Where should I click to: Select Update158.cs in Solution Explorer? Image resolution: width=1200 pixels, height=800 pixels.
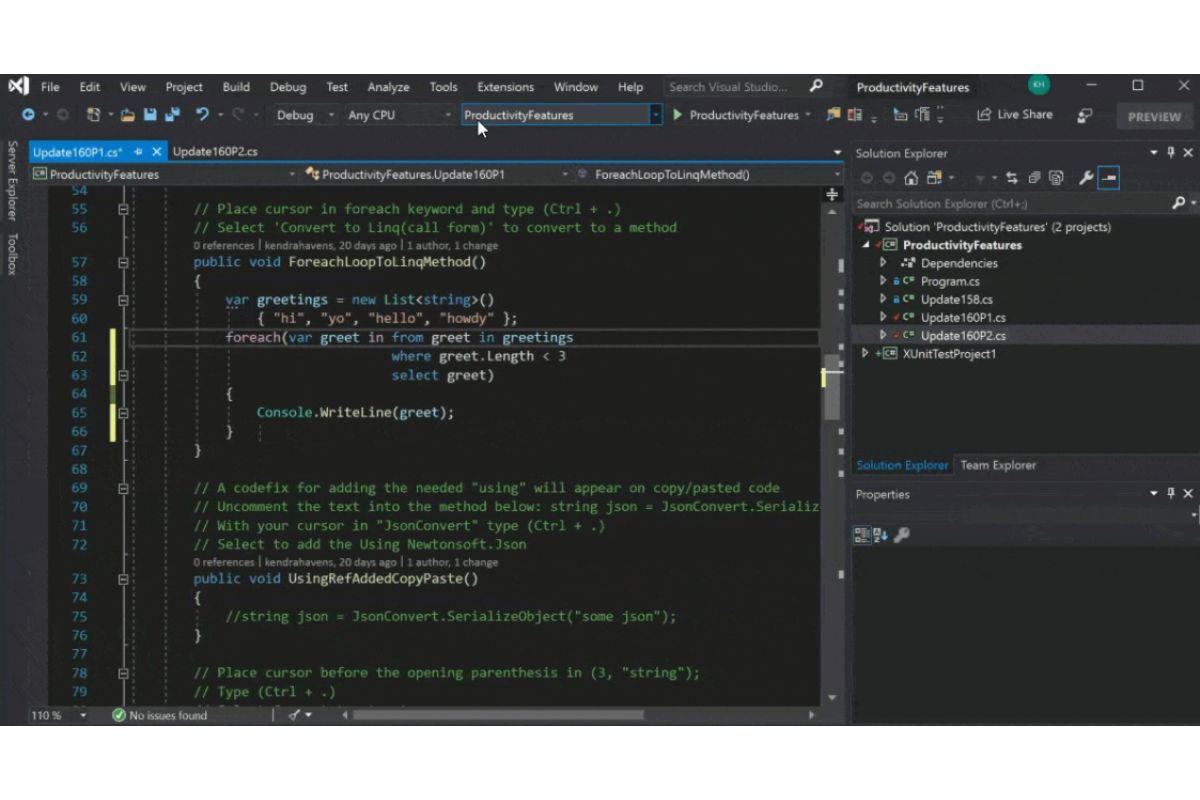pos(956,299)
